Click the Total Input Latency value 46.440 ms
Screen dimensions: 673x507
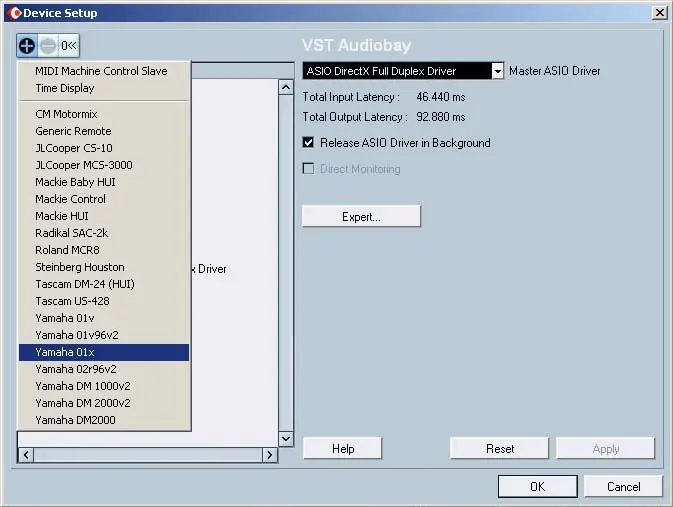click(x=441, y=97)
